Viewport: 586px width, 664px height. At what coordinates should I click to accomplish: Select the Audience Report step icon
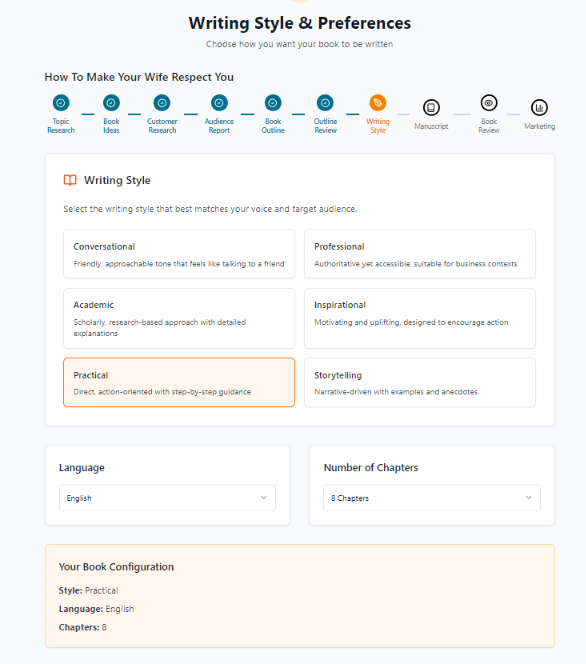[219, 103]
